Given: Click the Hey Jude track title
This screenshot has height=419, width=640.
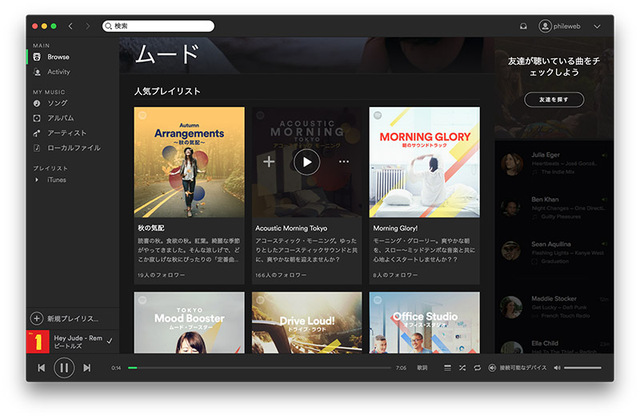Looking at the screenshot, I should (78, 338).
